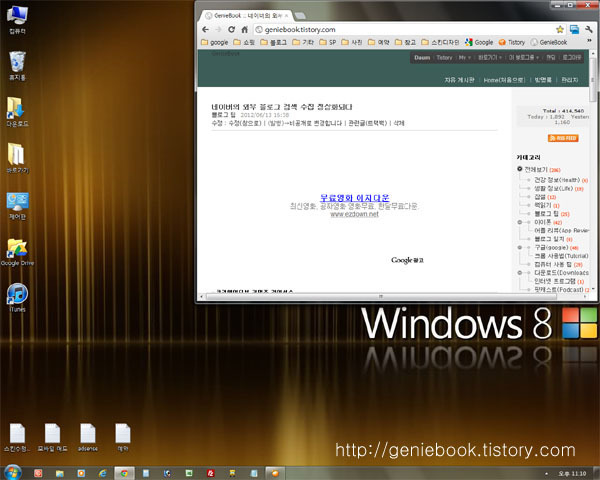
Task: Open the GenieBook bookmark
Action: pos(549,42)
